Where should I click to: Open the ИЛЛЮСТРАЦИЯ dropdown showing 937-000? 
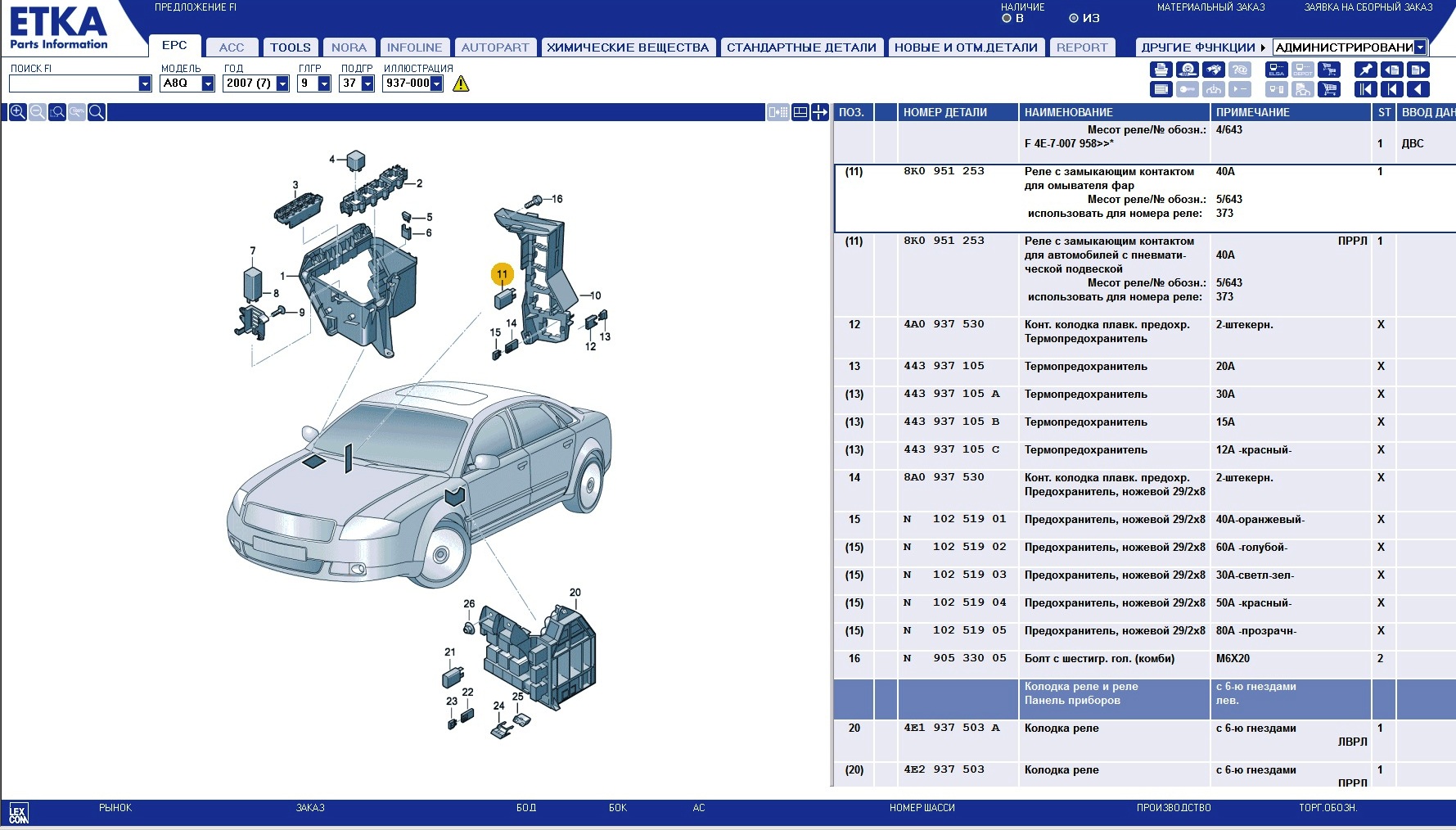click(x=436, y=83)
